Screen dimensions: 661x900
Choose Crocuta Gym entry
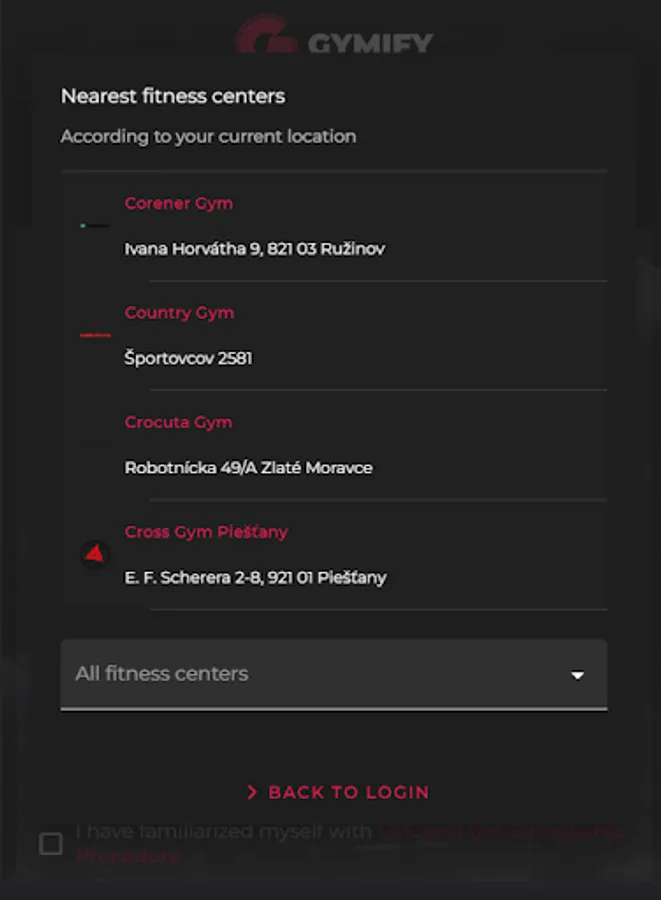(x=178, y=422)
